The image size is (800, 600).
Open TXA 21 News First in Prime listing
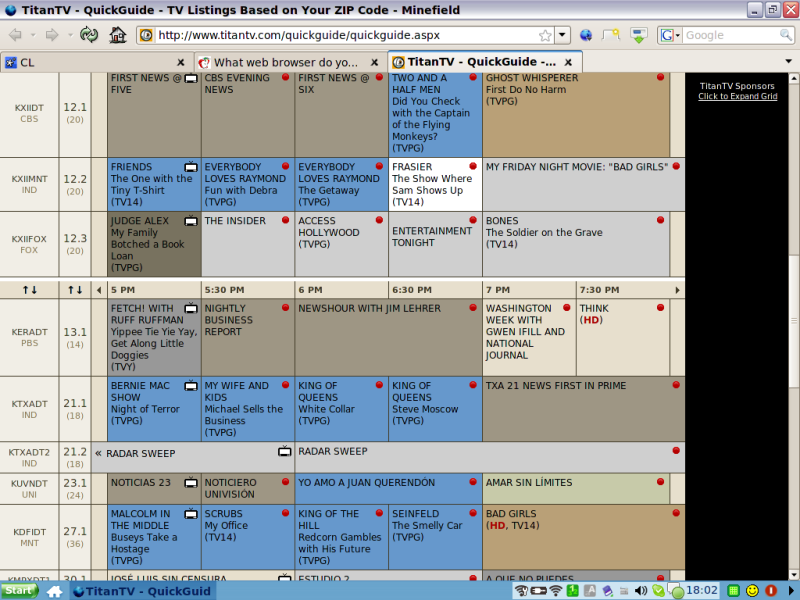583,409
